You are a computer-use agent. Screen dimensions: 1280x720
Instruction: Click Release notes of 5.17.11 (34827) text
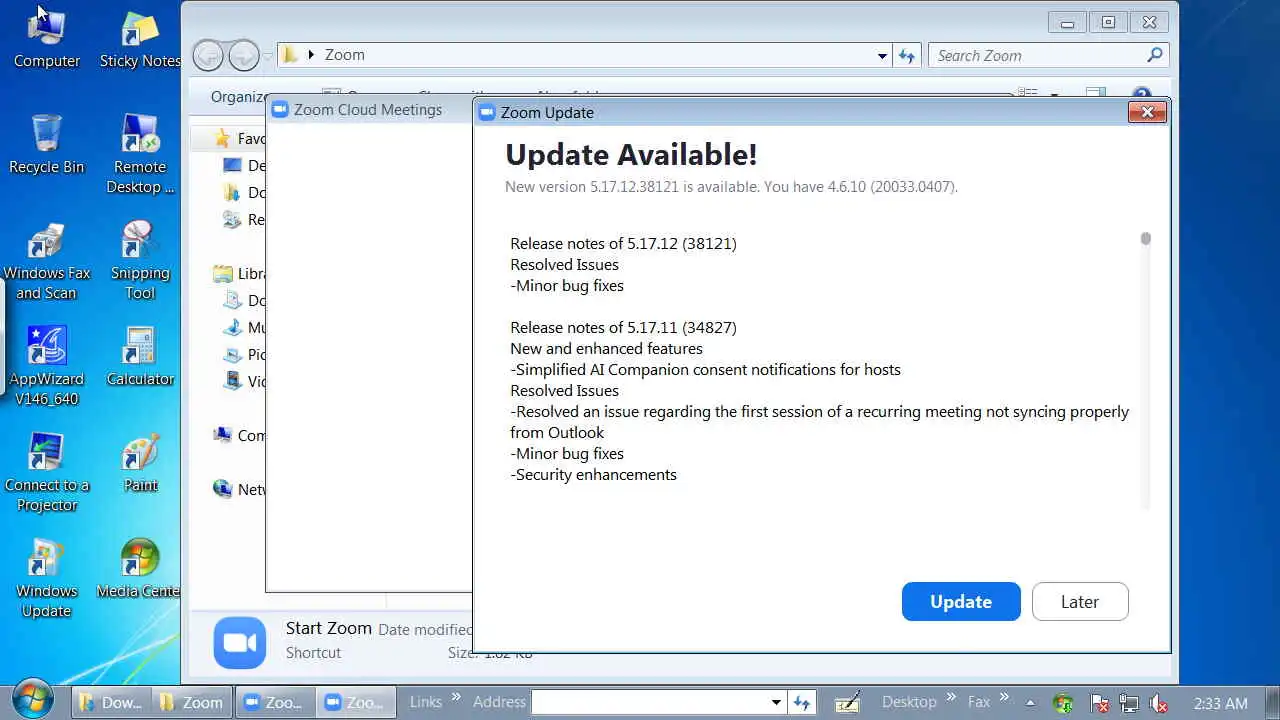tap(623, 327)
